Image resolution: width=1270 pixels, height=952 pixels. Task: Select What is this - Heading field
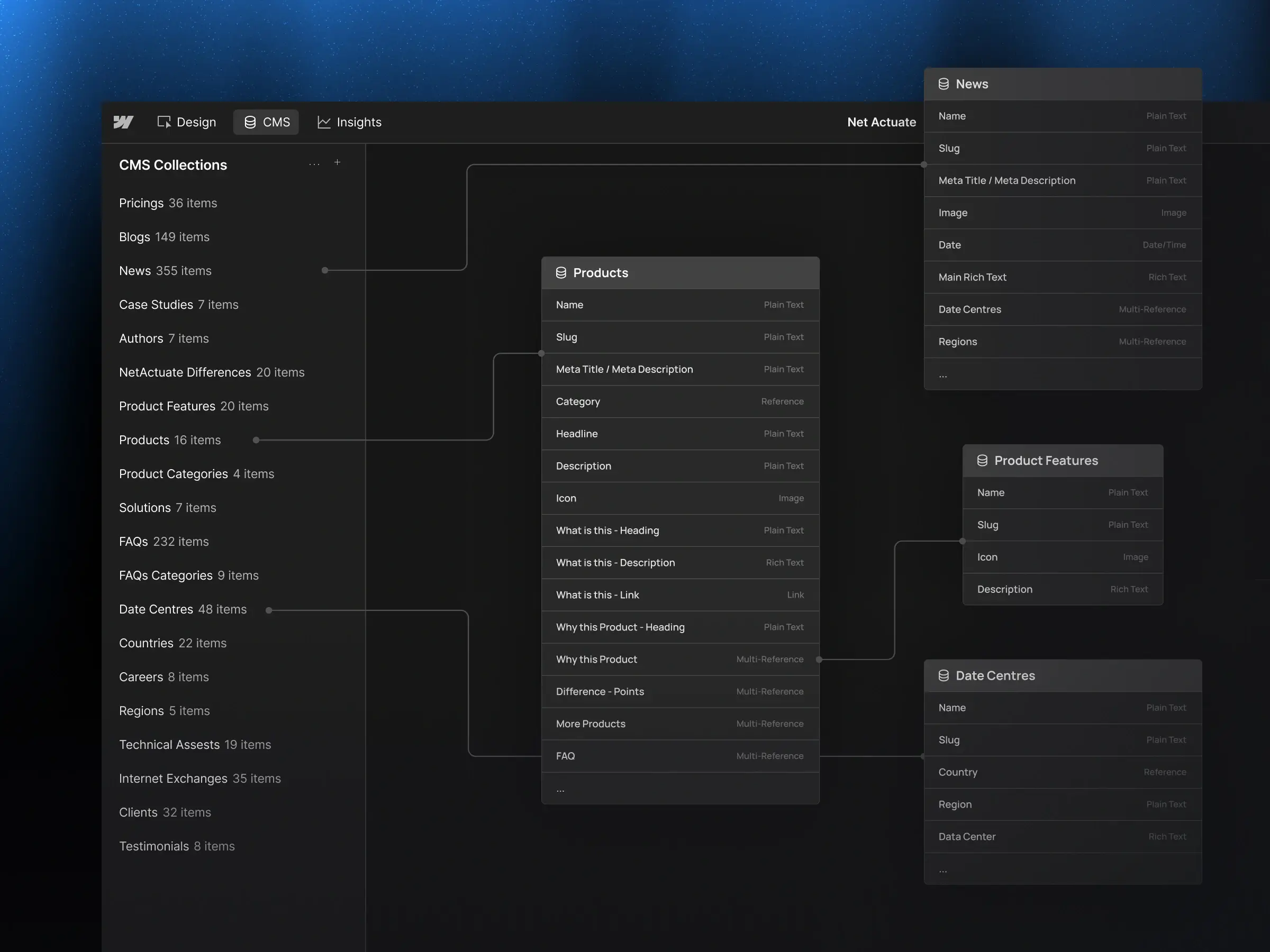pyautogui.click(x=681, y=531)
